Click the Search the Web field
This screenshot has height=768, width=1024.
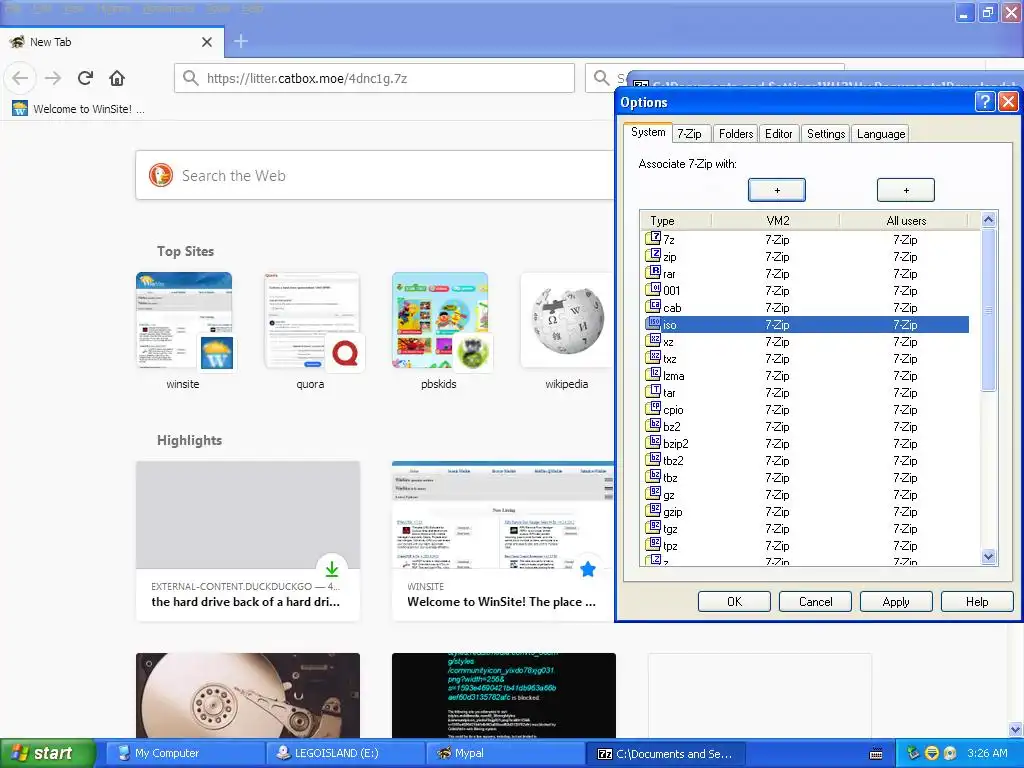point(374,175)
